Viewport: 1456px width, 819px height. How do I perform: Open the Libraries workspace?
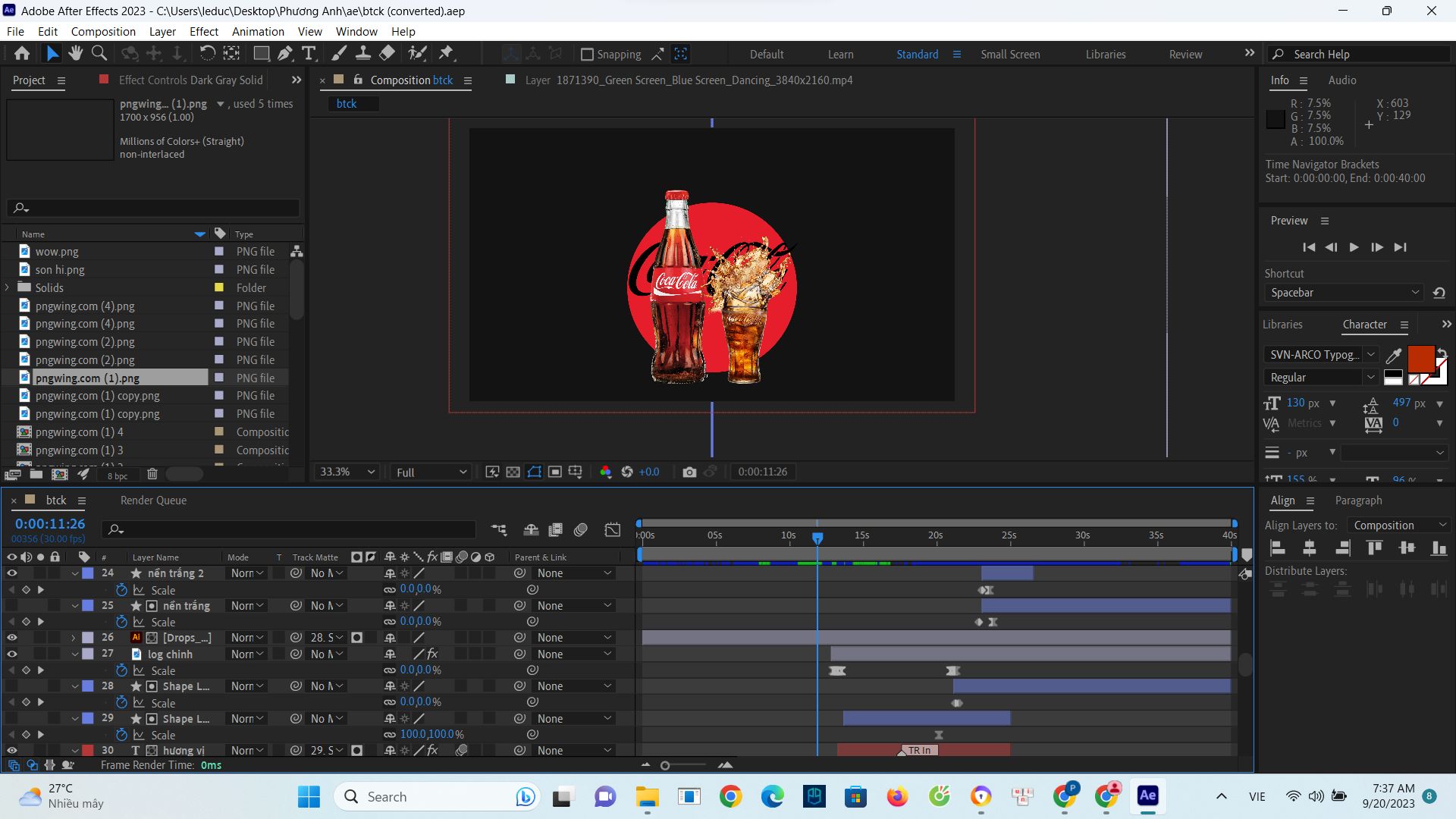1106,55
